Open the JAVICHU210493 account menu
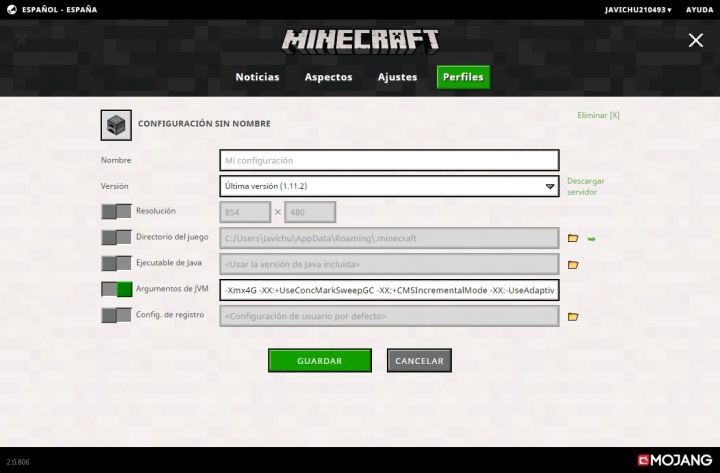The image size is (720, 473). click(x=638, y=10)
